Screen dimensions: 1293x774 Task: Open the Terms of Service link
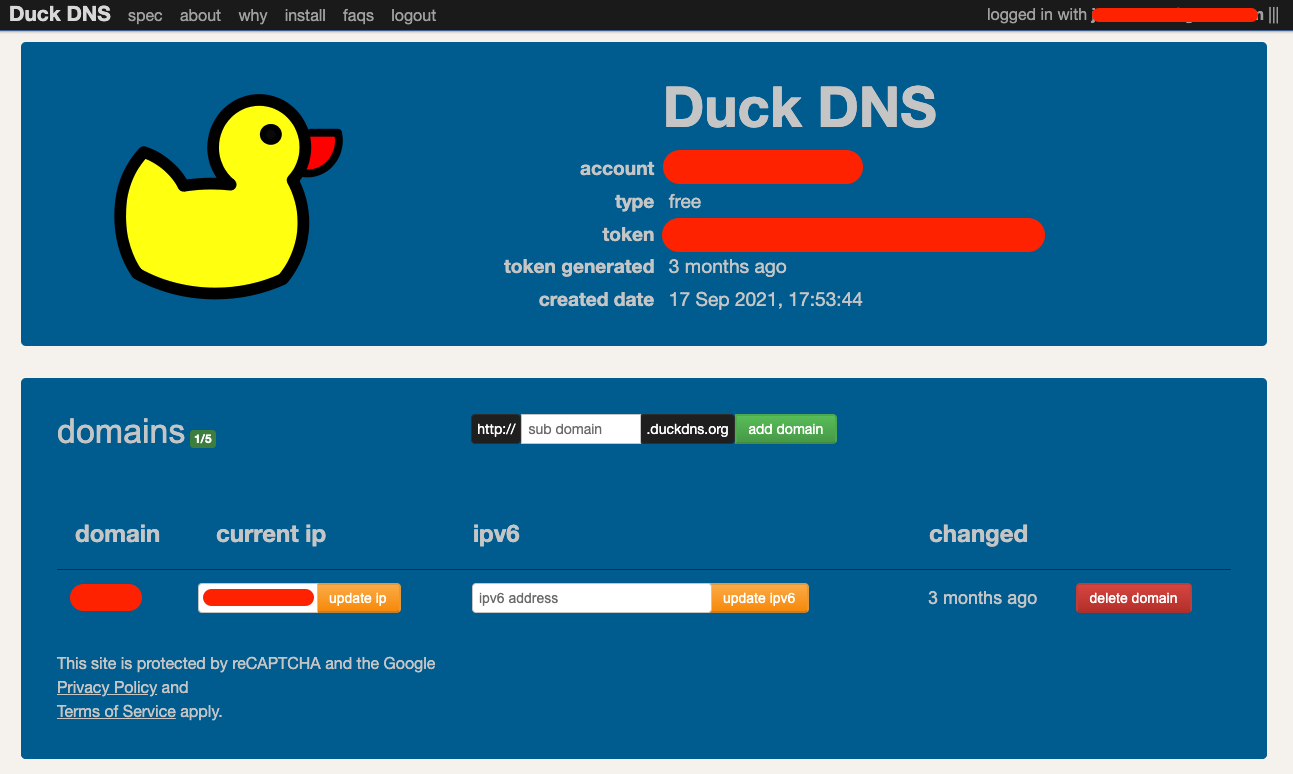(x=116, y=712)
